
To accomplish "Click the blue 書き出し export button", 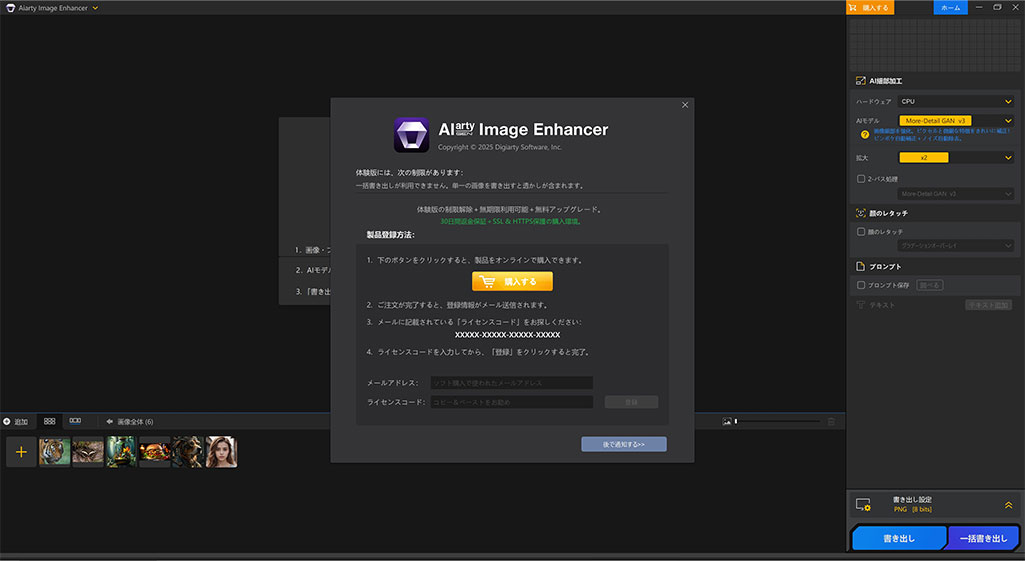I will (x=899, y=539).
